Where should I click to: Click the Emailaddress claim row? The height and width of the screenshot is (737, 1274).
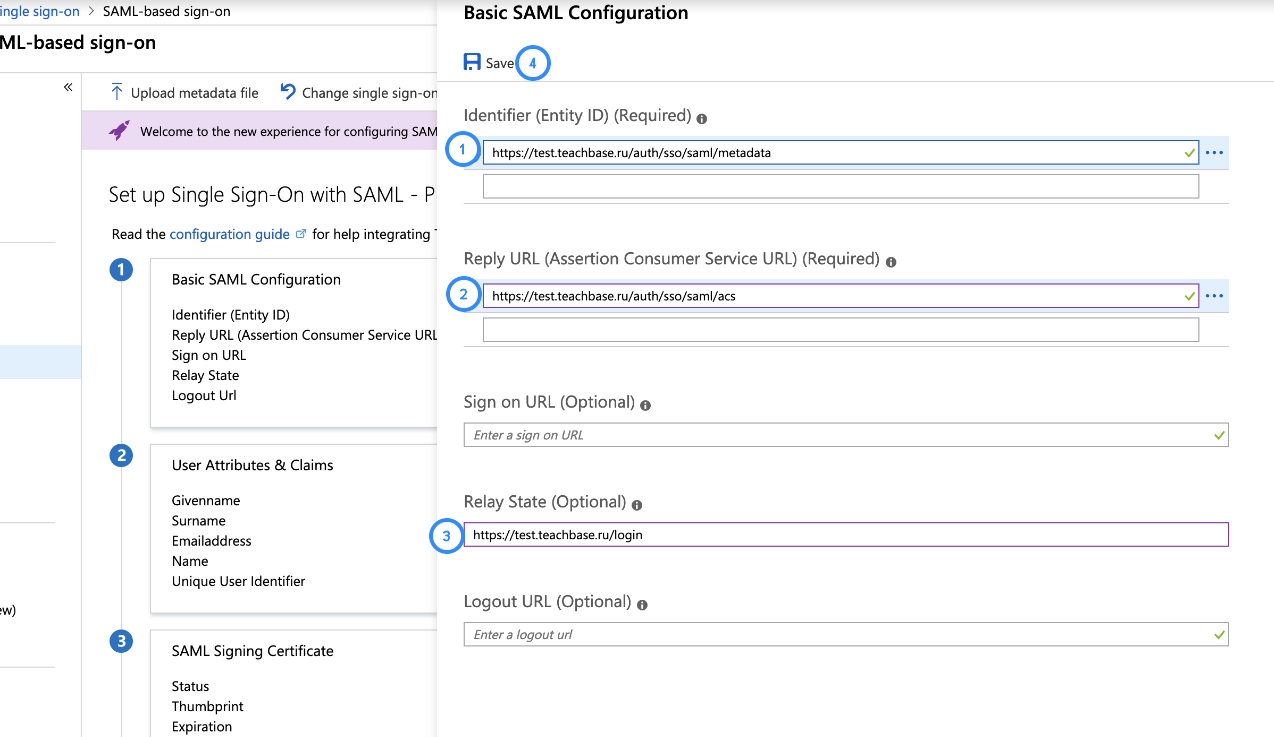pos(212,541)
